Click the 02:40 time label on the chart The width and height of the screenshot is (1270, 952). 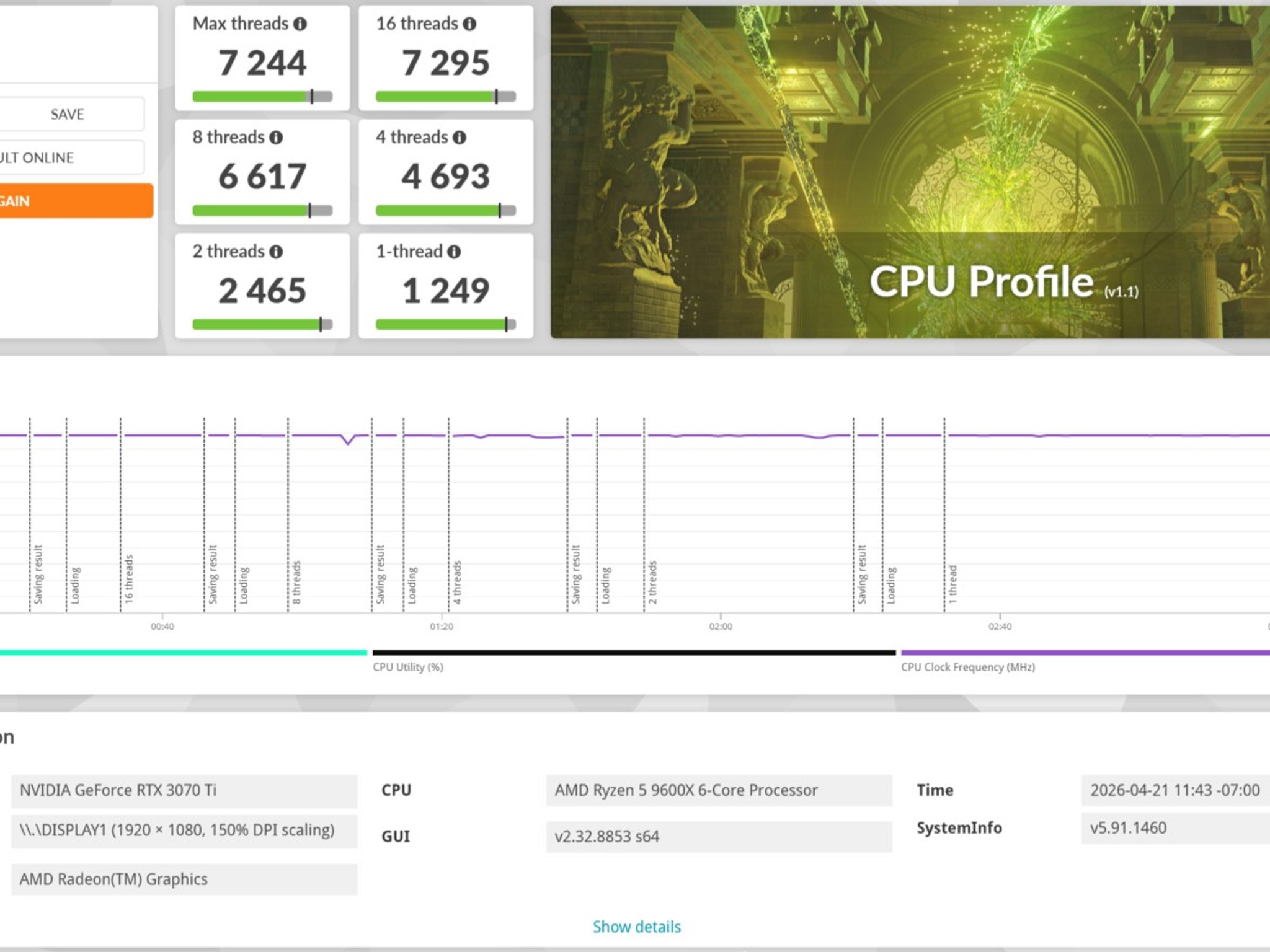tap(1000, 627)
